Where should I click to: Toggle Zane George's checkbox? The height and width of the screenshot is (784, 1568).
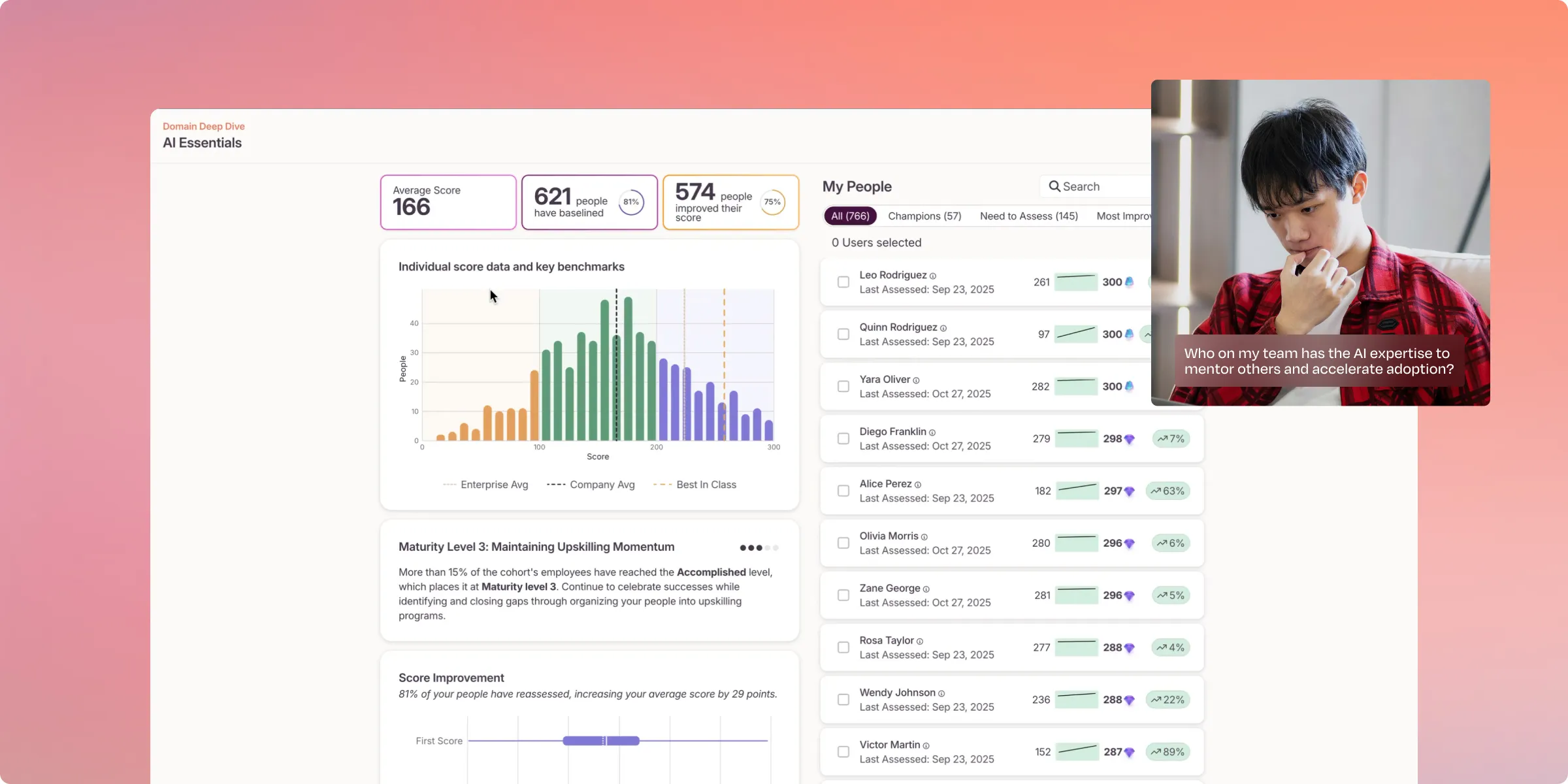(x=843, y=595)
